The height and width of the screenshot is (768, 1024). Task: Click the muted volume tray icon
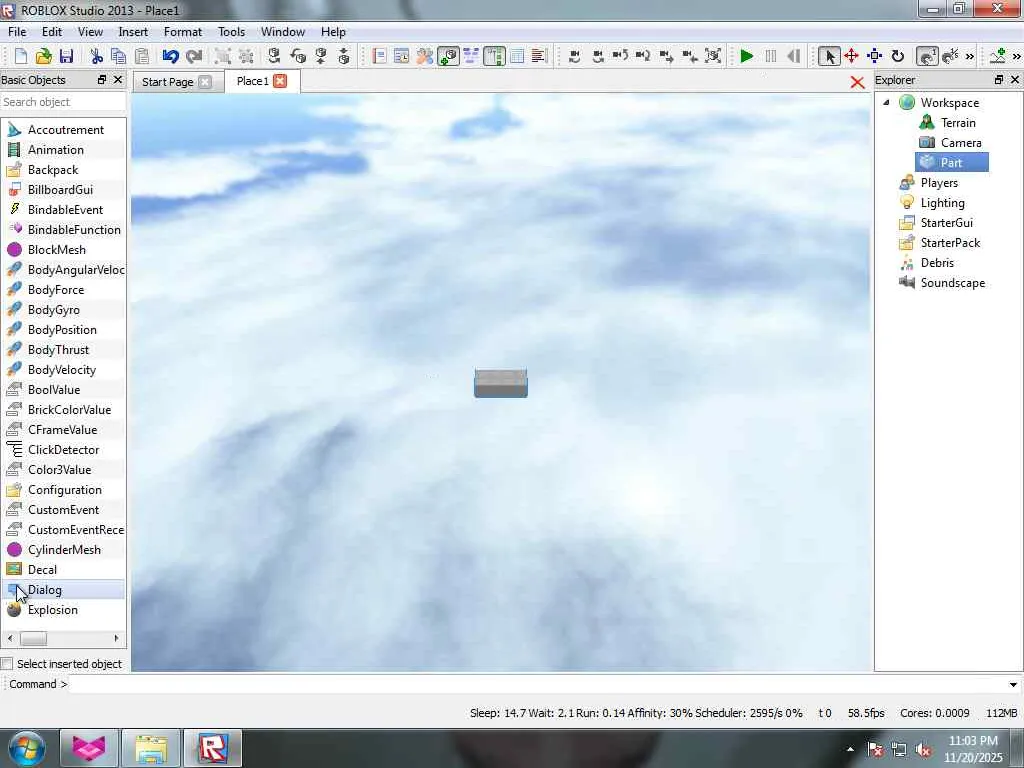pyautogui.click(x=923, y=750)
